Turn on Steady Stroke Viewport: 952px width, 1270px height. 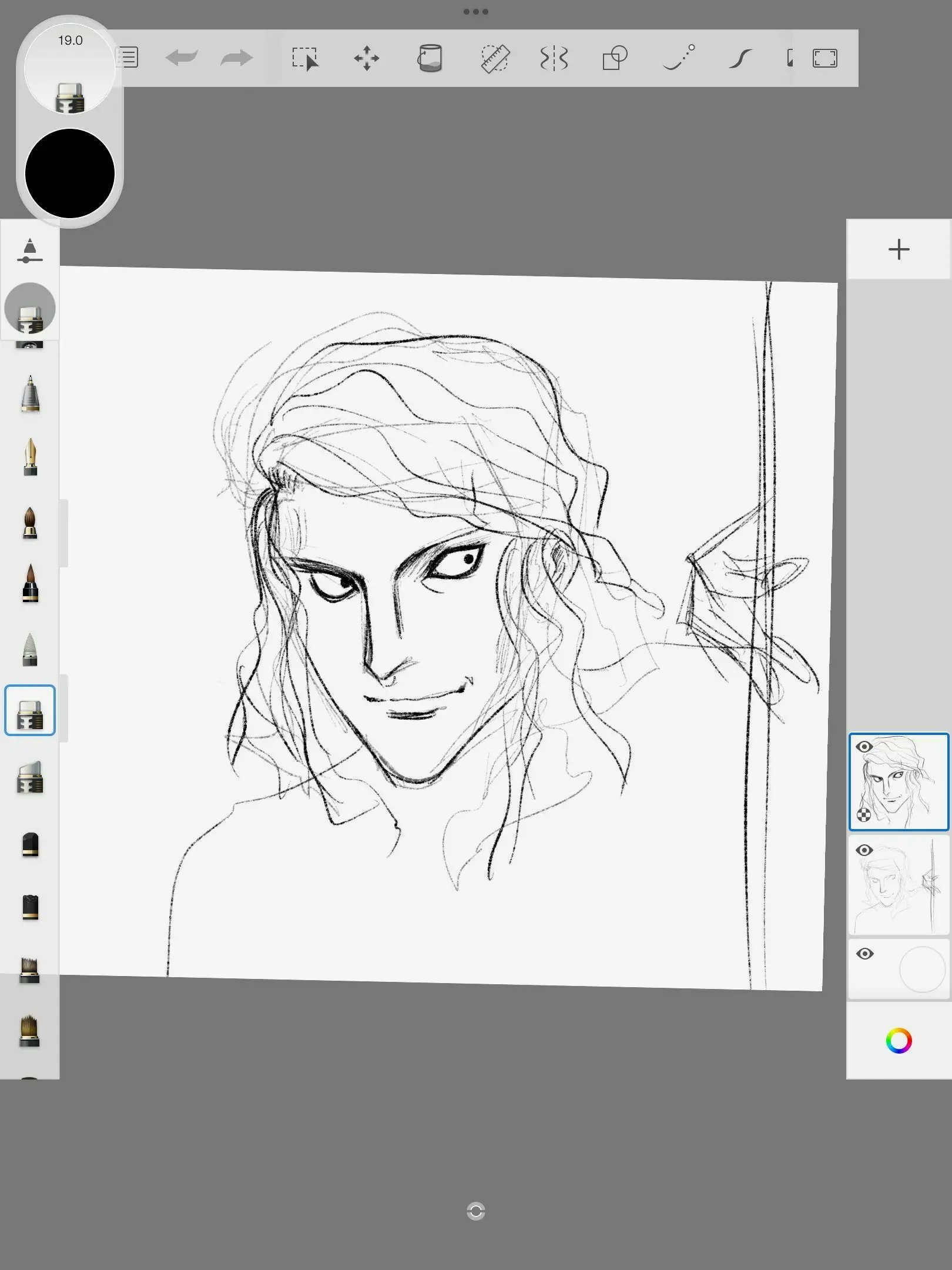[x=740, y=58]
